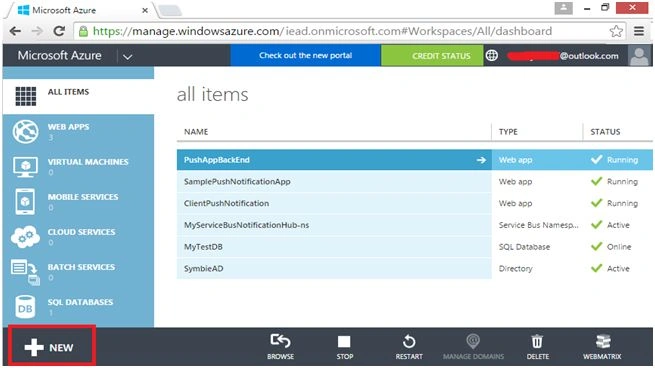Image resolution: width=655 pixels, height=368 pixels.
Task: Click Check out the new portal
Action: 305,56
